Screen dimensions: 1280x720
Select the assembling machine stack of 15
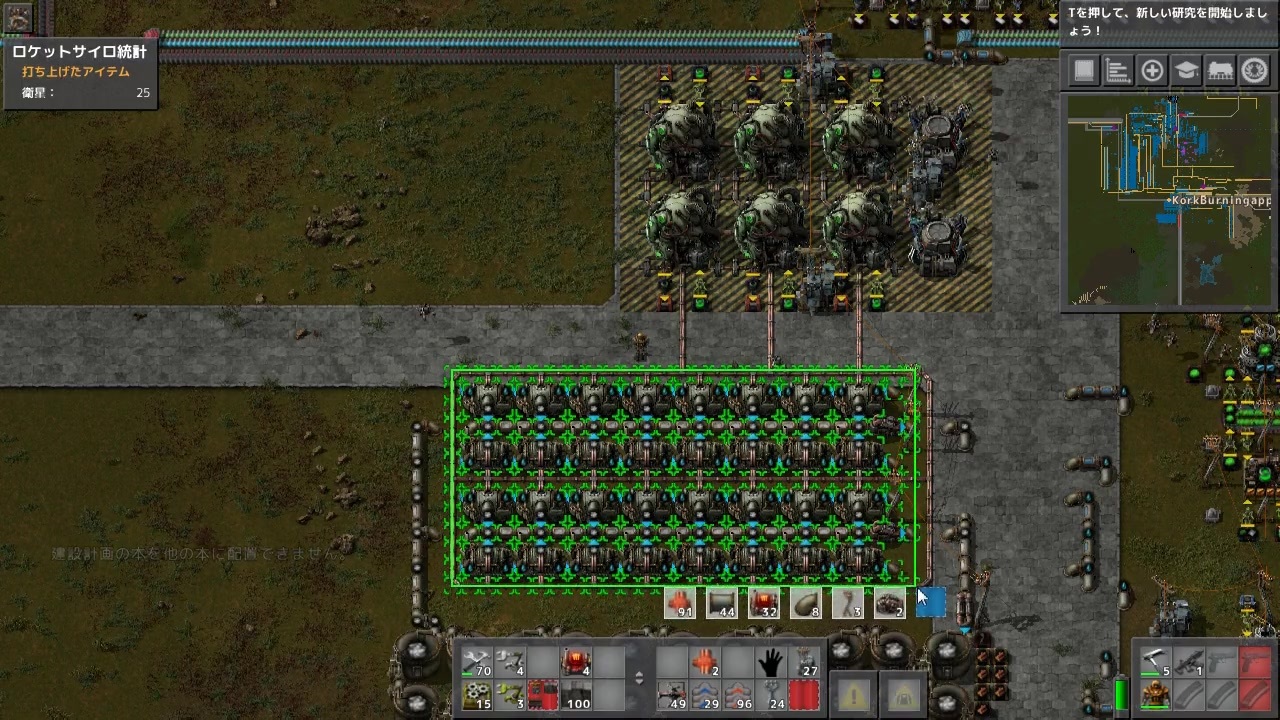(x=476, y=694)
